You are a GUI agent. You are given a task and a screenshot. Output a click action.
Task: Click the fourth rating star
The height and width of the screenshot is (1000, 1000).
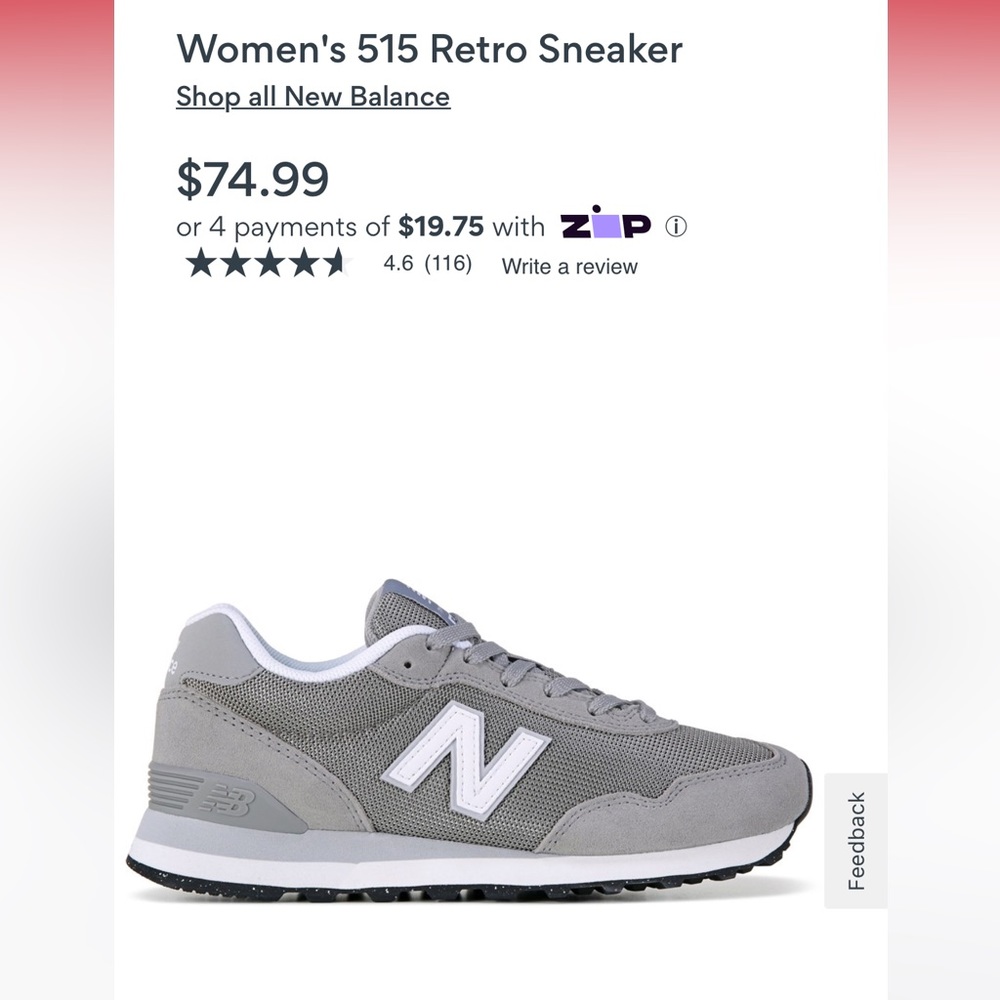click(x=303, y=266)
